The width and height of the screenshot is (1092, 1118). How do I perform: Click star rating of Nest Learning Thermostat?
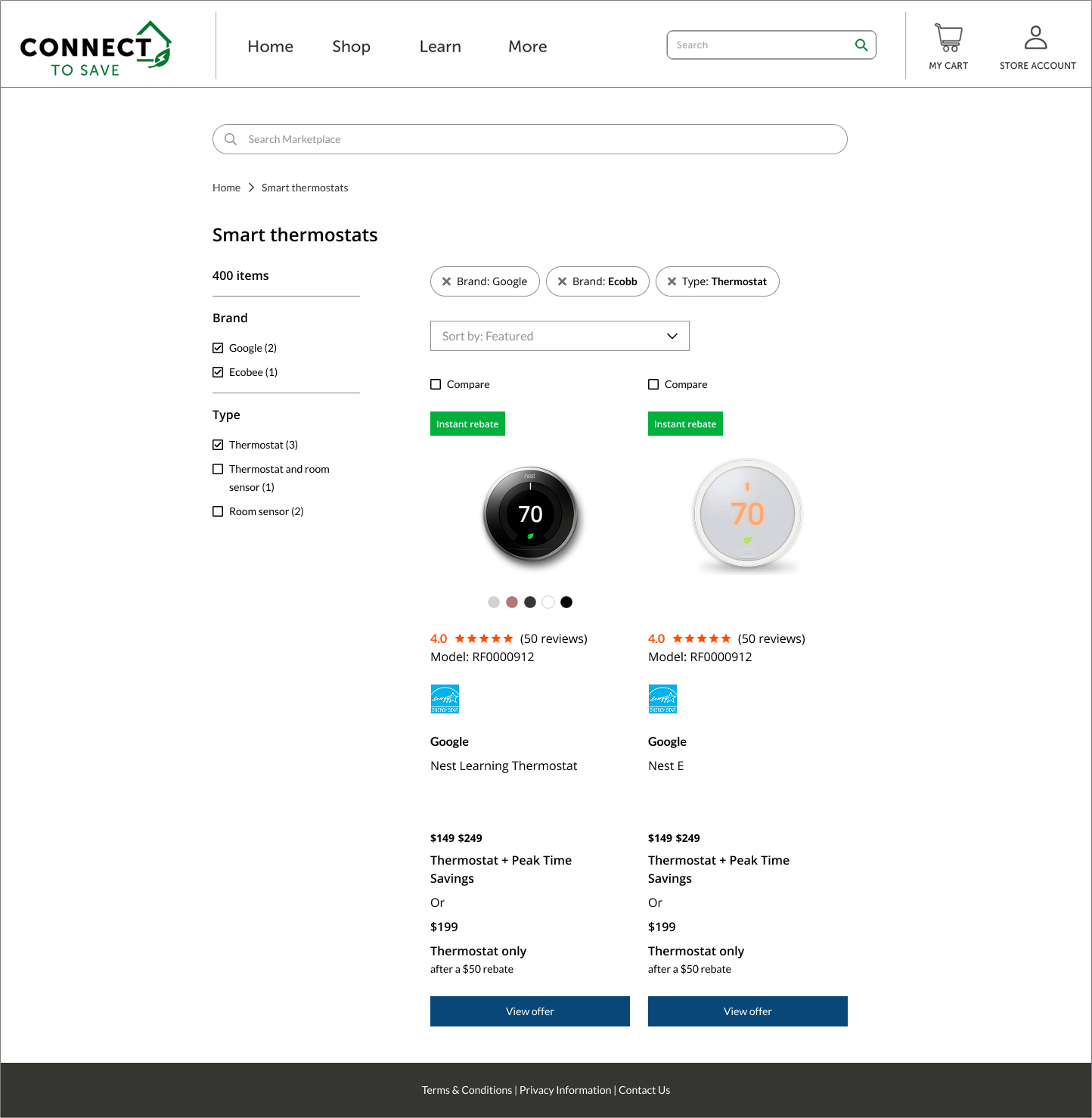coord(484,638)
